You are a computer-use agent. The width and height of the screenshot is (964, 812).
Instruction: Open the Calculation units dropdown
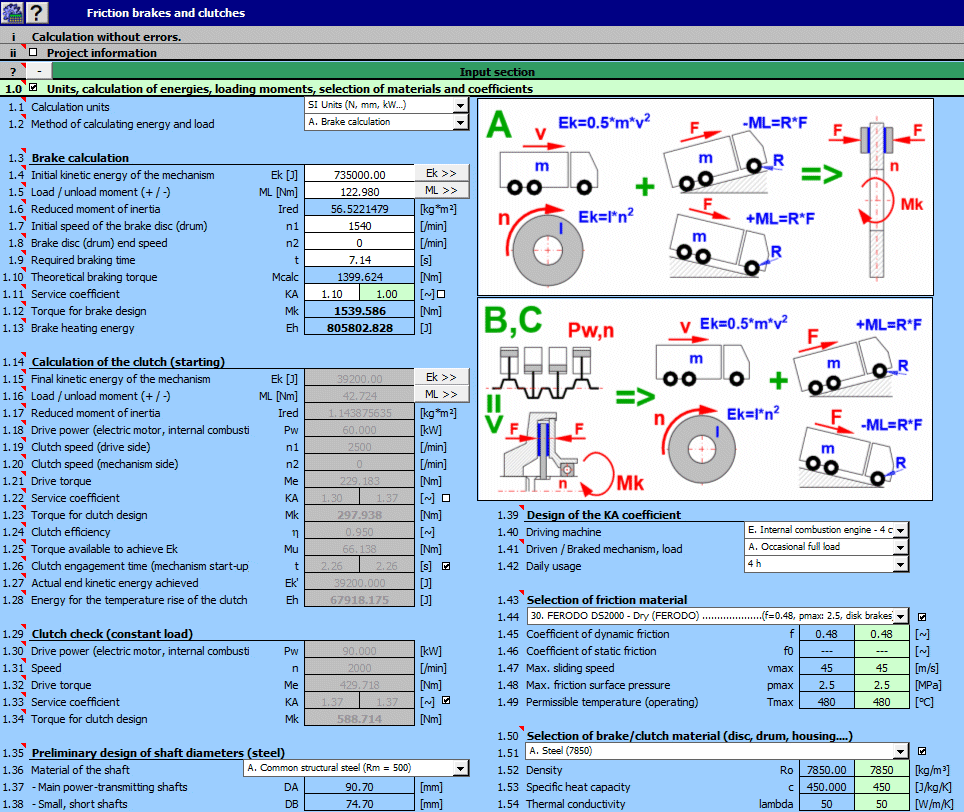(459, 105)
